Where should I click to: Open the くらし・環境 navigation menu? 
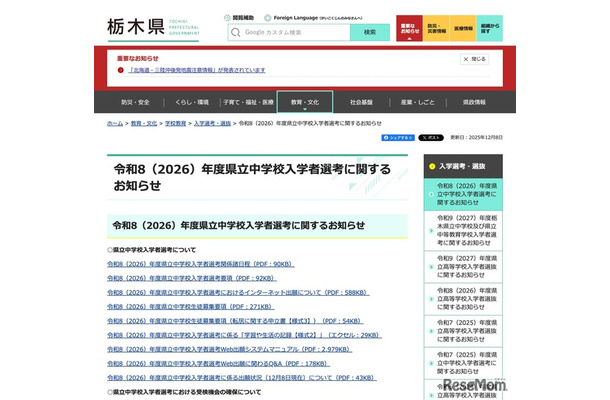(x=192, y=102)
